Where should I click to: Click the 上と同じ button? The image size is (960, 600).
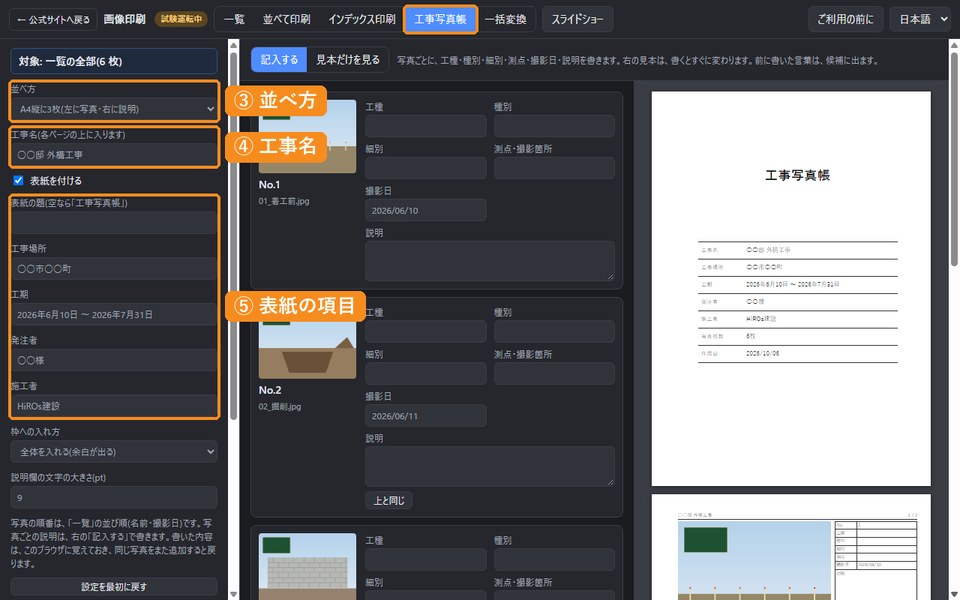click(389, 501)
